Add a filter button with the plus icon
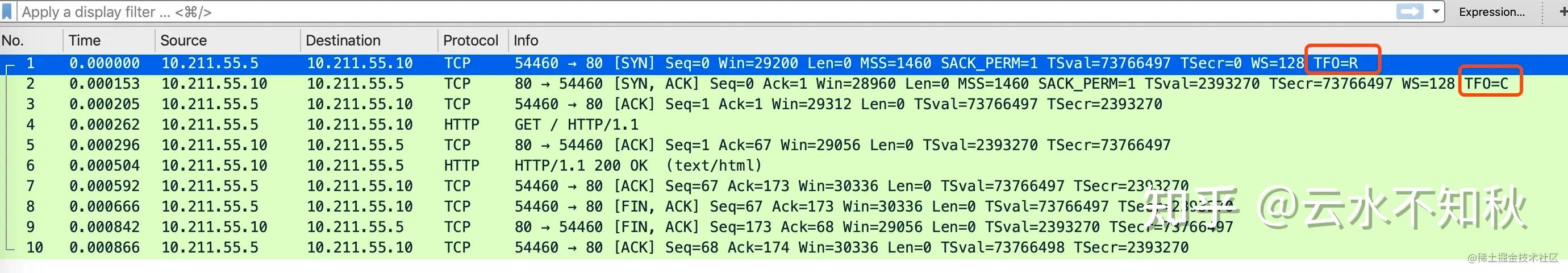Viewport: 1568px width, 273px height. (1562, 11)
